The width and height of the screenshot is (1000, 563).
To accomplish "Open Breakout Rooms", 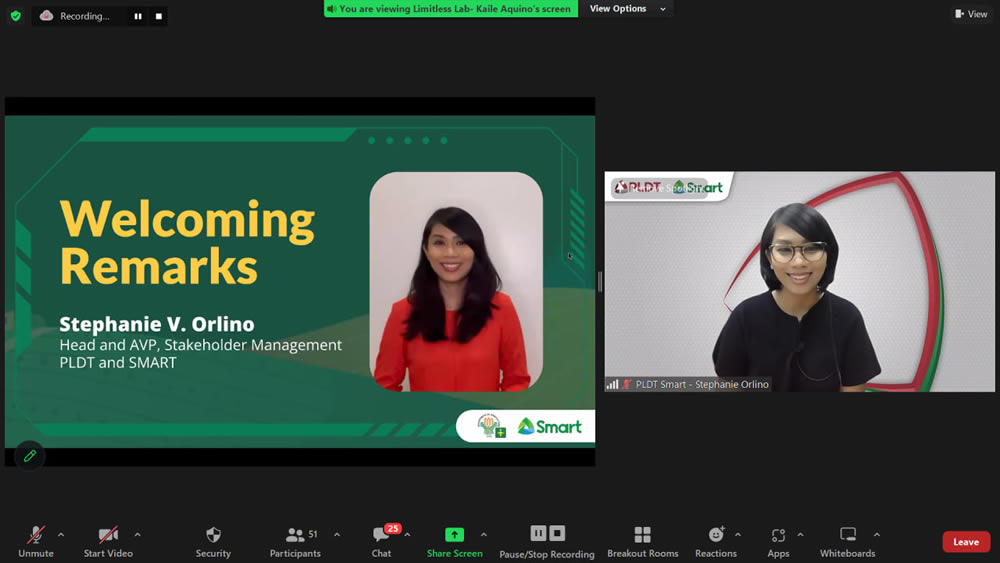I will click(x=642, y=542).
